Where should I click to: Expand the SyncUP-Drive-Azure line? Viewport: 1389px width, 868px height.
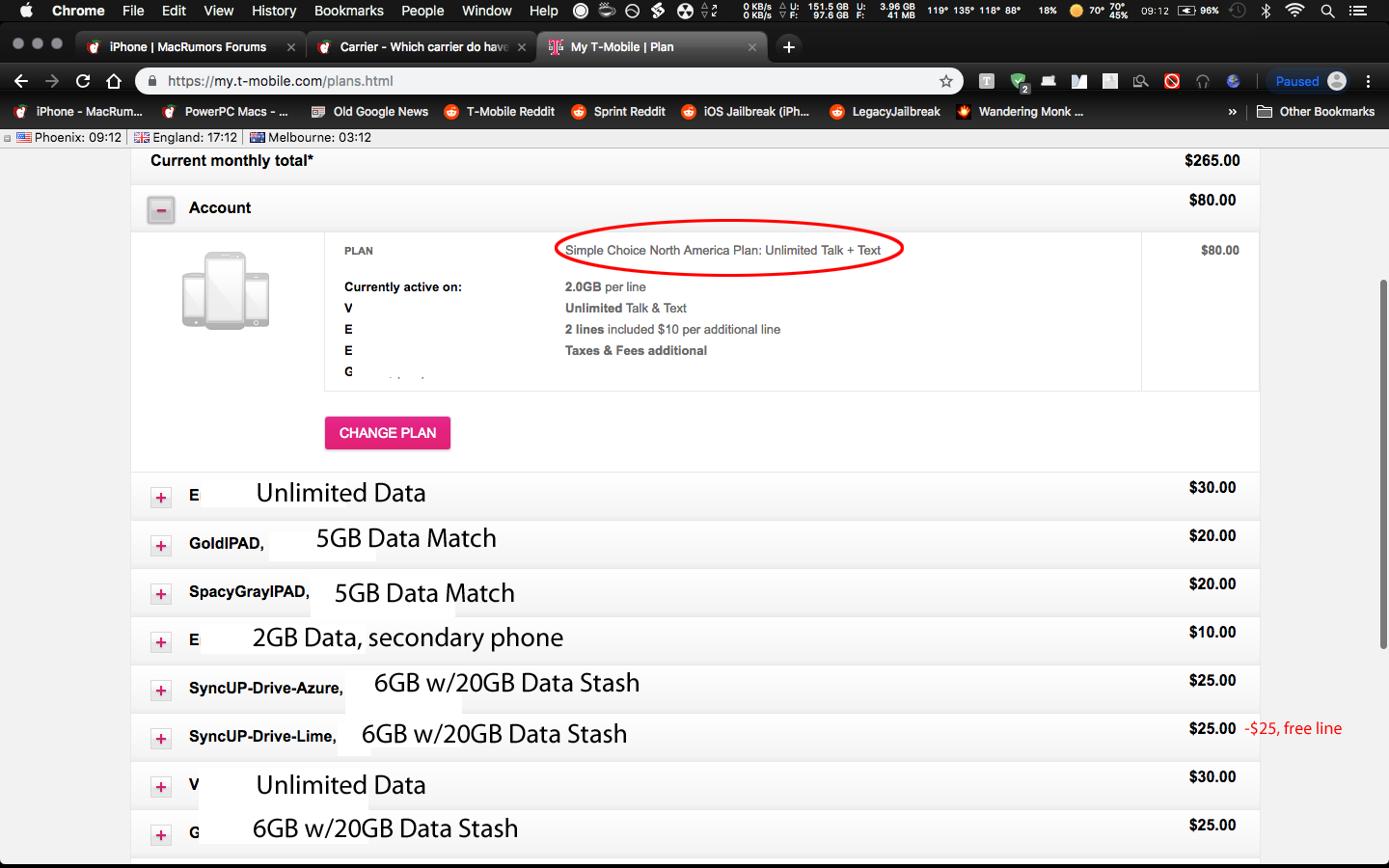pyautogui.click(x=161, y=691)
